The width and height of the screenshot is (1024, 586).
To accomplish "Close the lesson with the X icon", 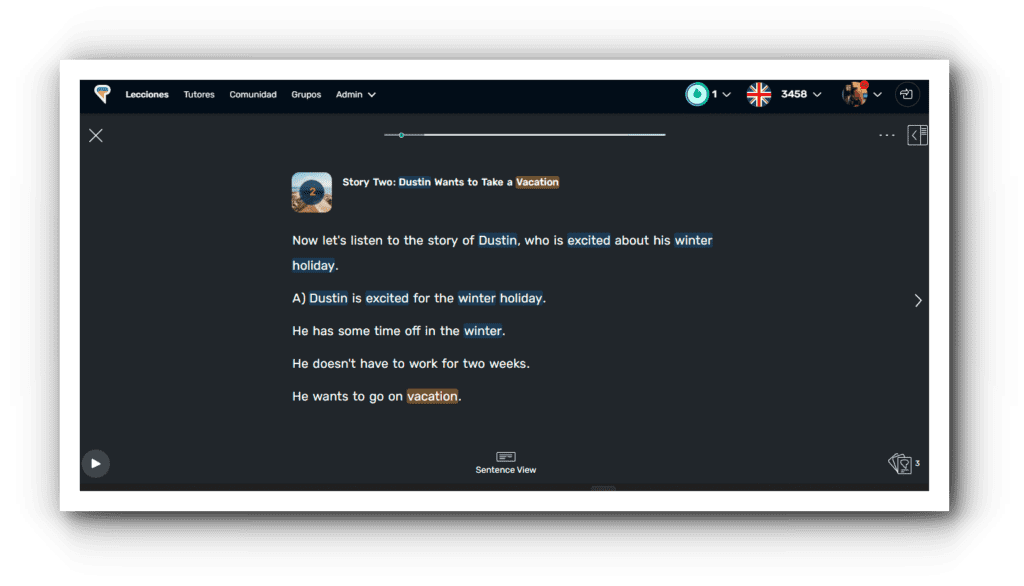I will (96, 135).
